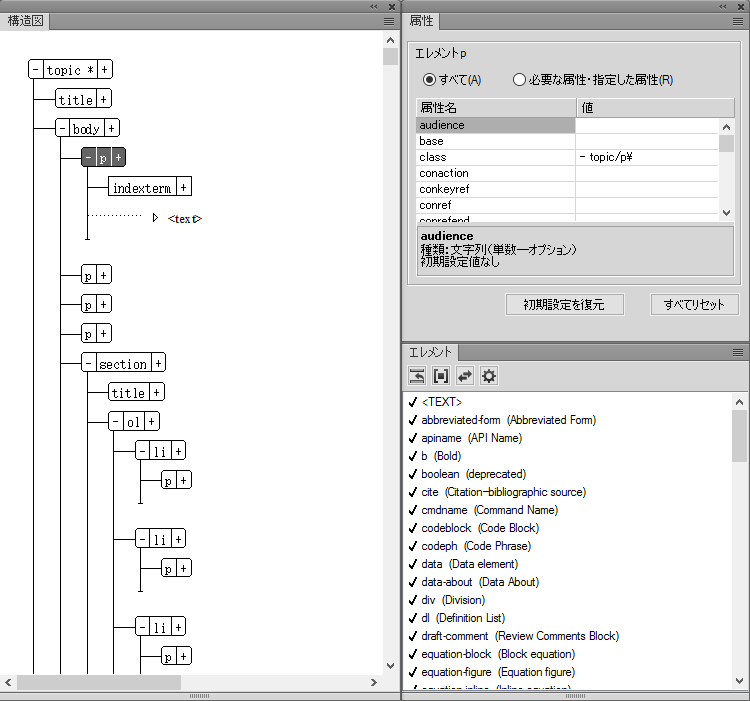The height and width of the screenshot is (701, 750).
Task: Open the 属性 panel flyout menu icon
Action: (x=738, y=21)
